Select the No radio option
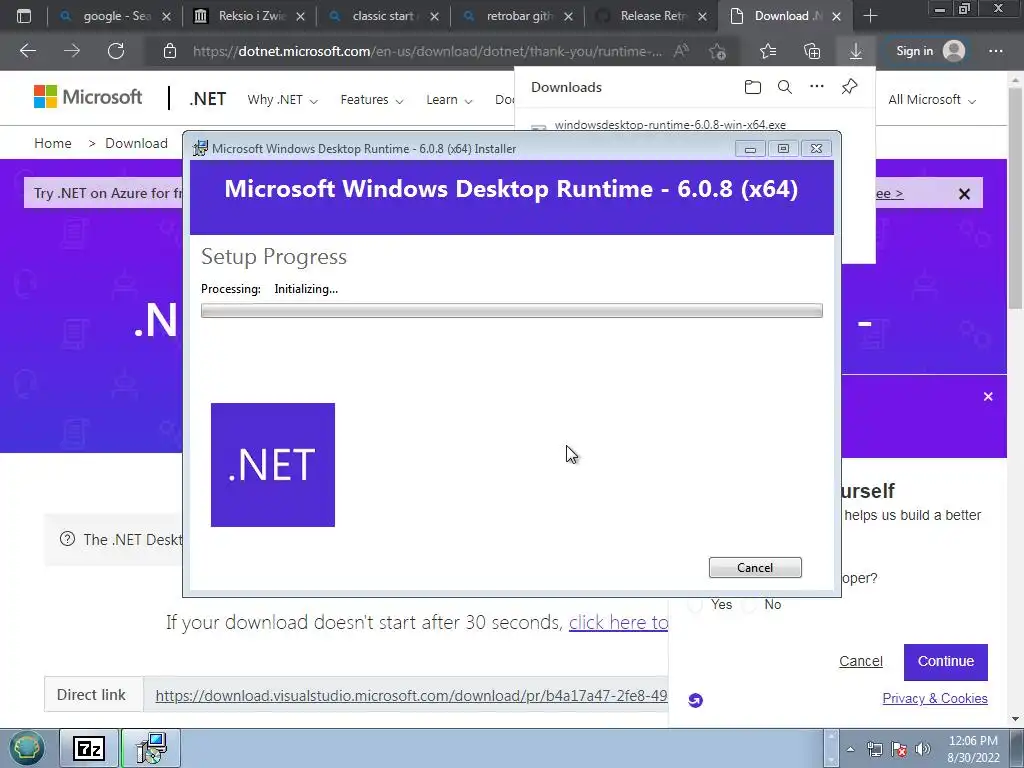Image resolution: width=1024 pixels, height=768 pixels. point(749,605)
